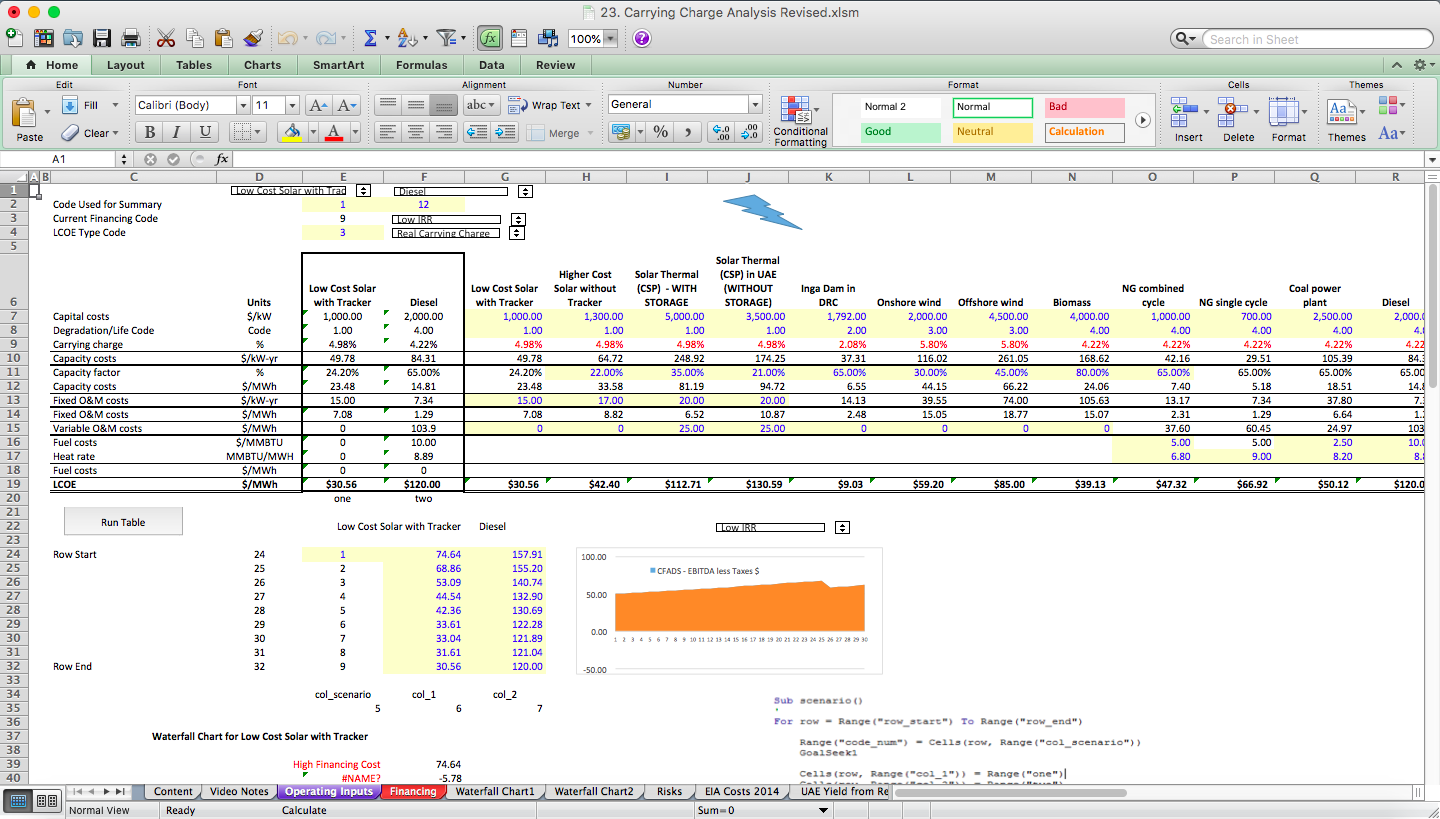Increase font size with the larger A icon
Screen dimensions: 1440x819
pos(318,105)
